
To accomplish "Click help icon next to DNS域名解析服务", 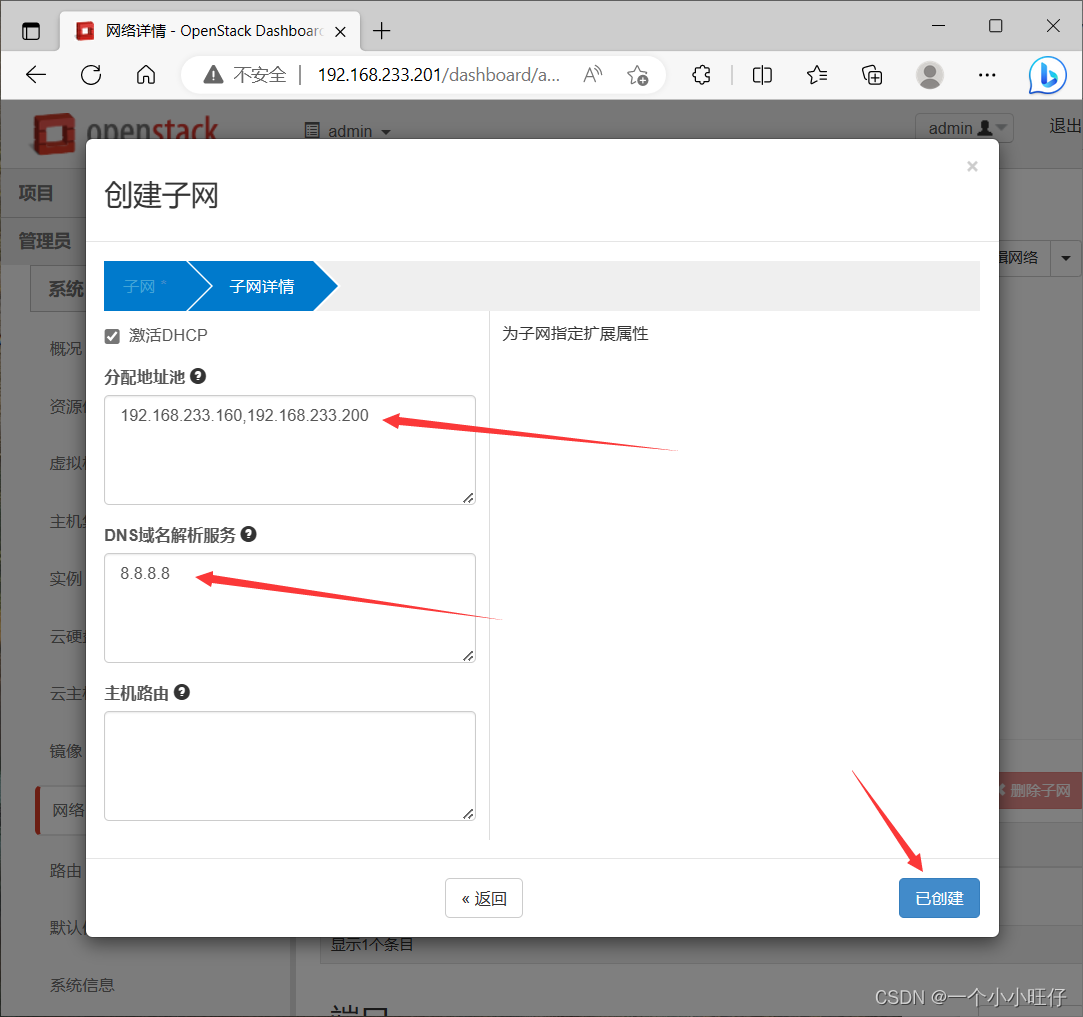I will (x=249, y=534).
